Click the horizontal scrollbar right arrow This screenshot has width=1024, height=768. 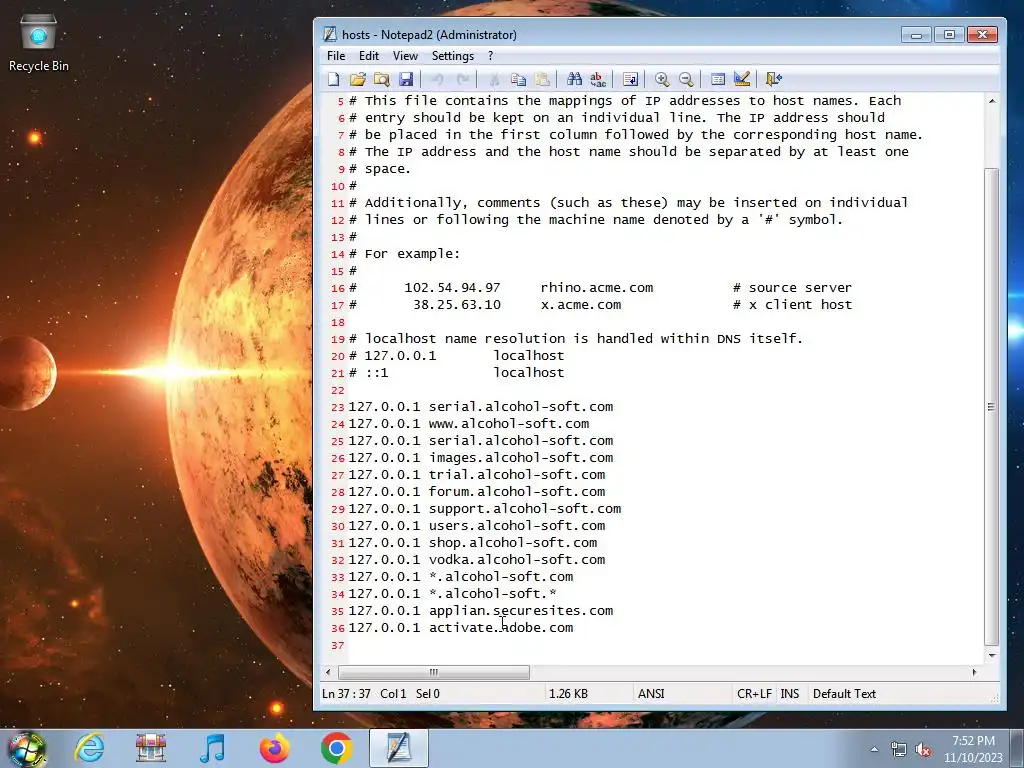[974, 672]
